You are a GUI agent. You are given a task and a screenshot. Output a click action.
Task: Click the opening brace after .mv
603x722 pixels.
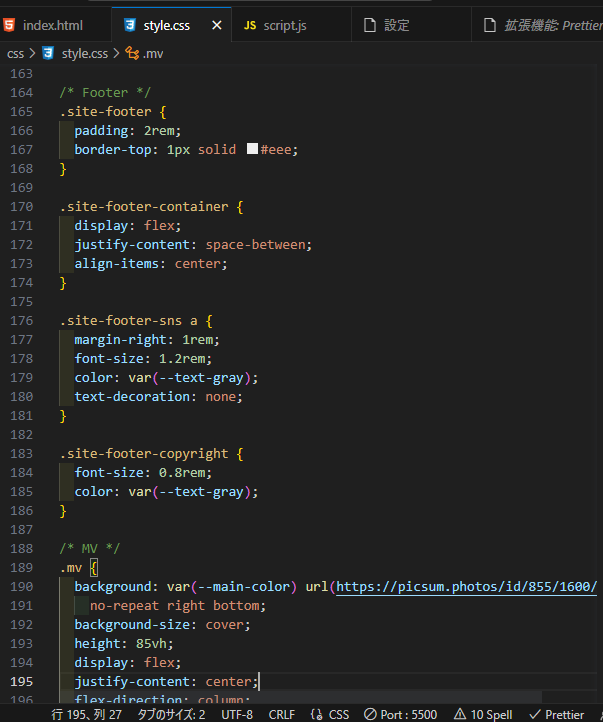point(94,568)
